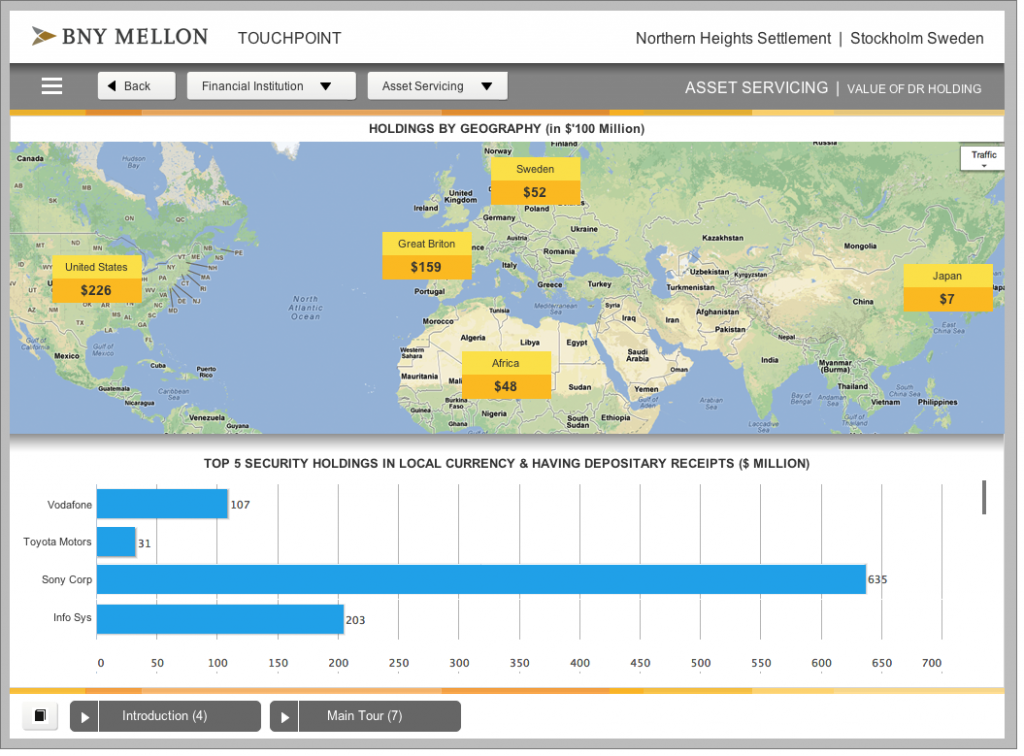Select the Great Briton $159 holding marker
1024x756 pixels.
tap(426, 255)
